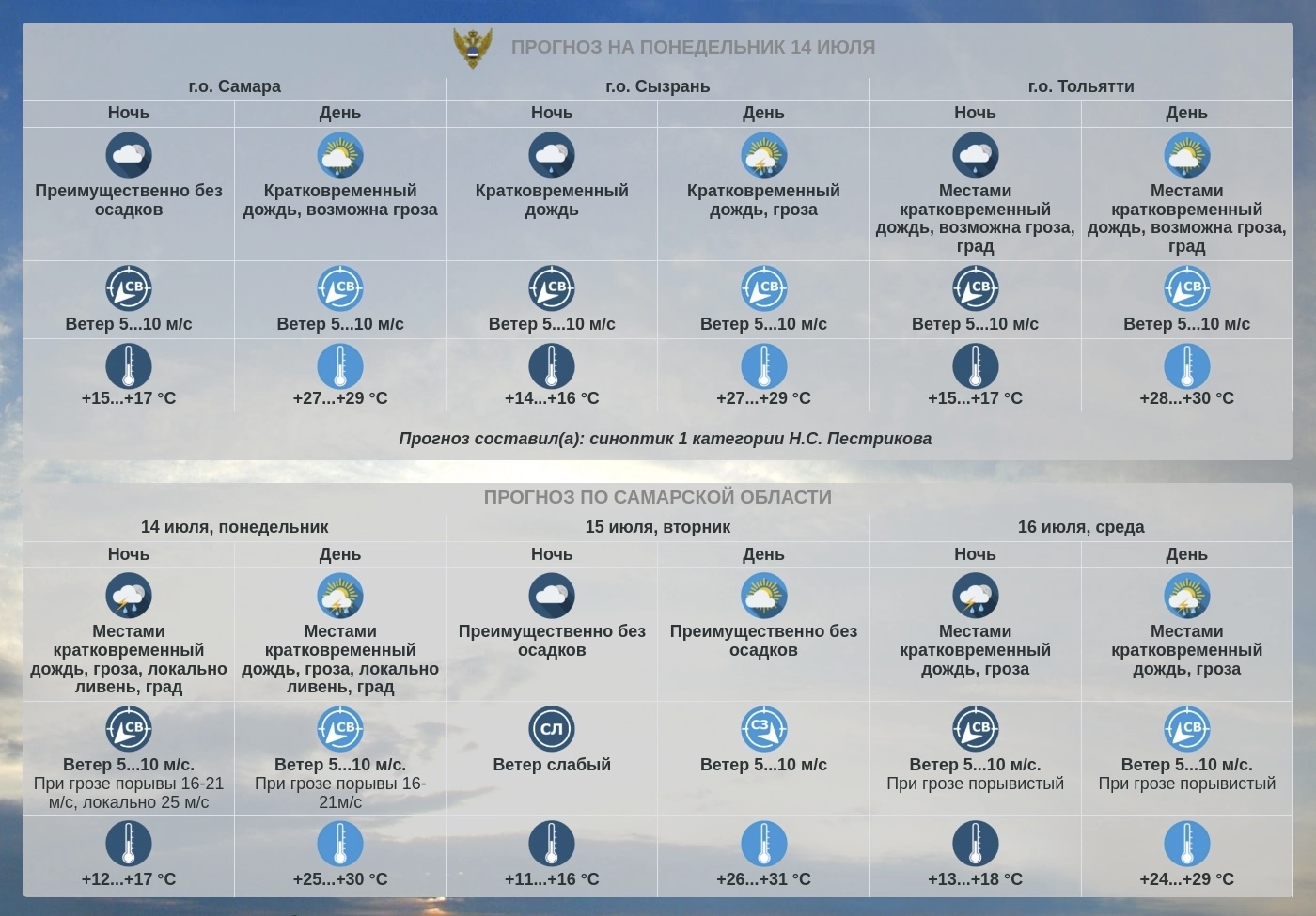Select the 15 июля, вторник header
This screenshot has width=1316, height=916.
point(657,527)
